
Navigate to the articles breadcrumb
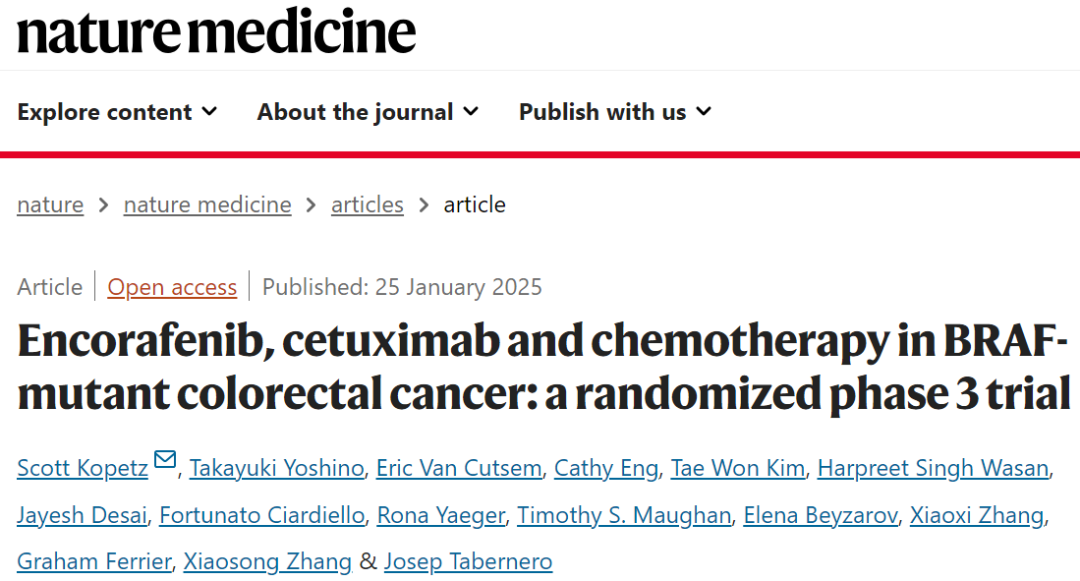tap(367, 204)
